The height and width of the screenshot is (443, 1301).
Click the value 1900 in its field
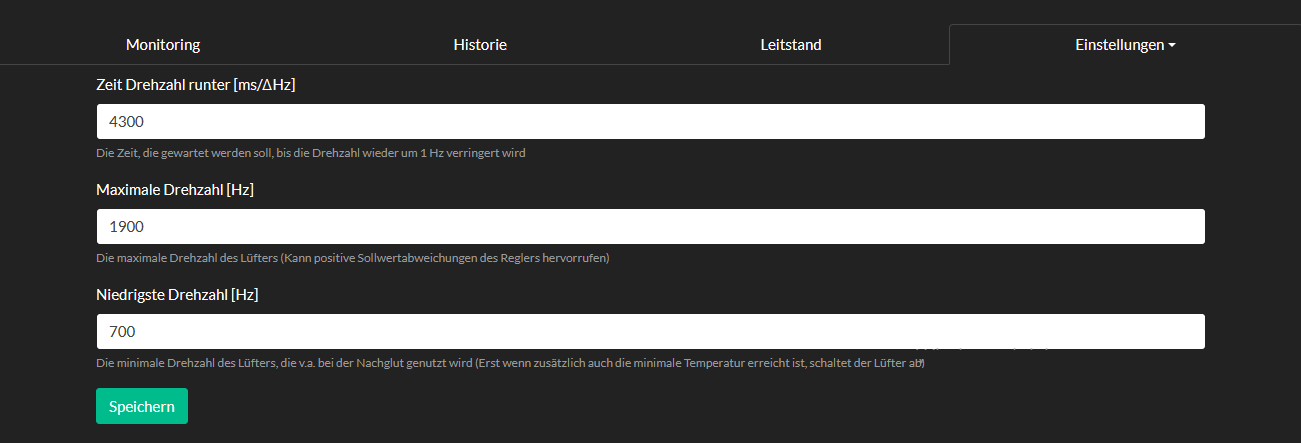coord(127,226)
